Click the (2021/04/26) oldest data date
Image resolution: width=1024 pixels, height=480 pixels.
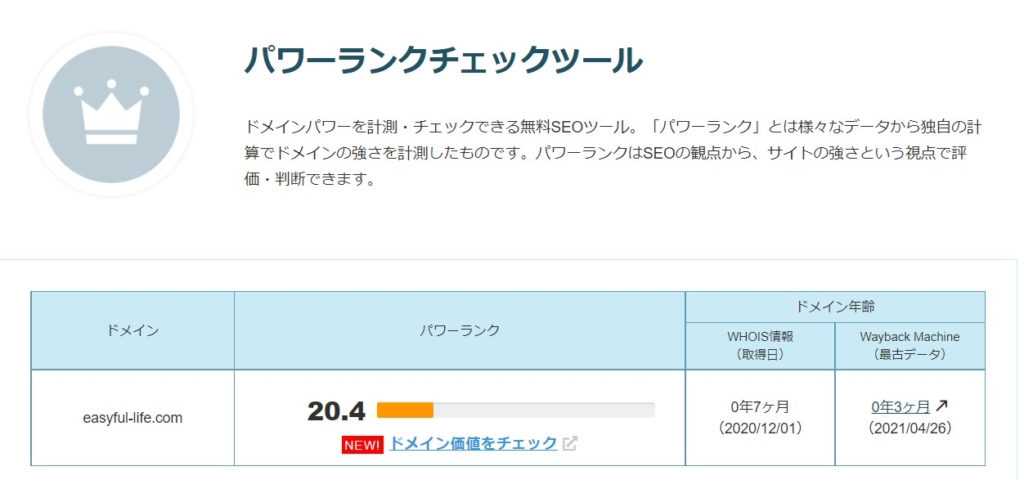pos(910,428)
